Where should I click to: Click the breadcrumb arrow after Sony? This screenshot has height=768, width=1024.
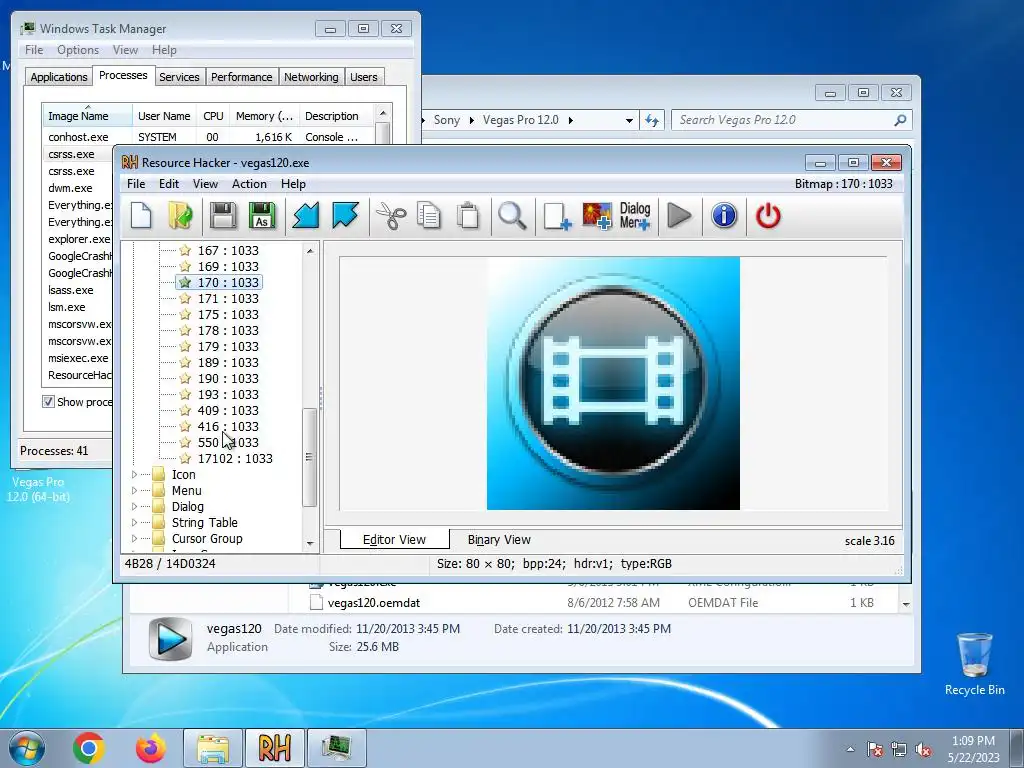pyautogui.click(x=472, y=120)
